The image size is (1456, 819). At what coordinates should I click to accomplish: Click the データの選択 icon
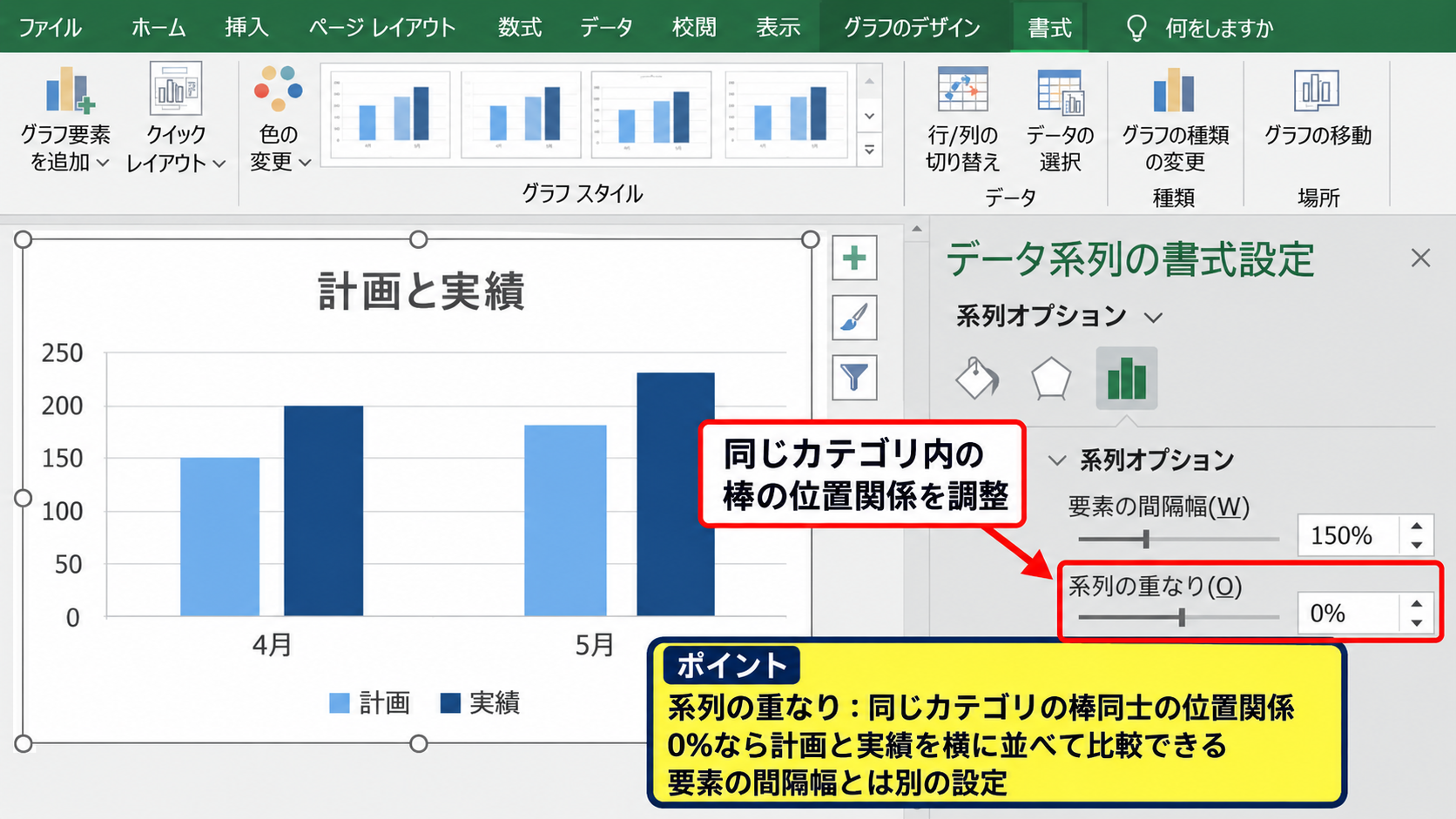[1060, 92]
